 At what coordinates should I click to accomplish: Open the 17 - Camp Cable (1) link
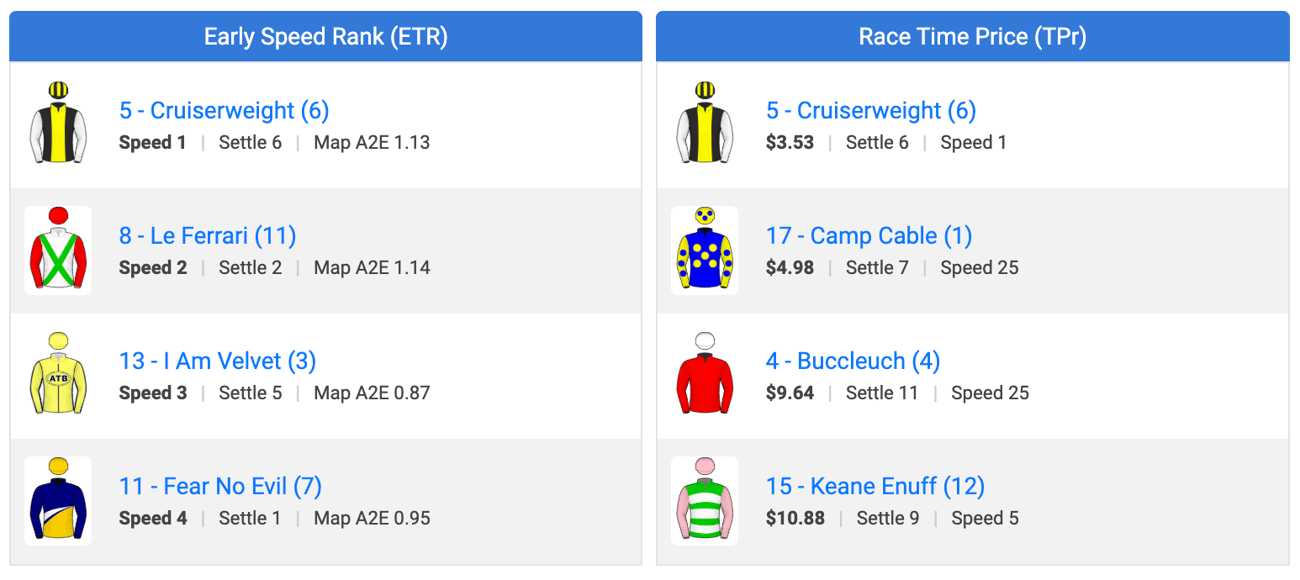869,236
